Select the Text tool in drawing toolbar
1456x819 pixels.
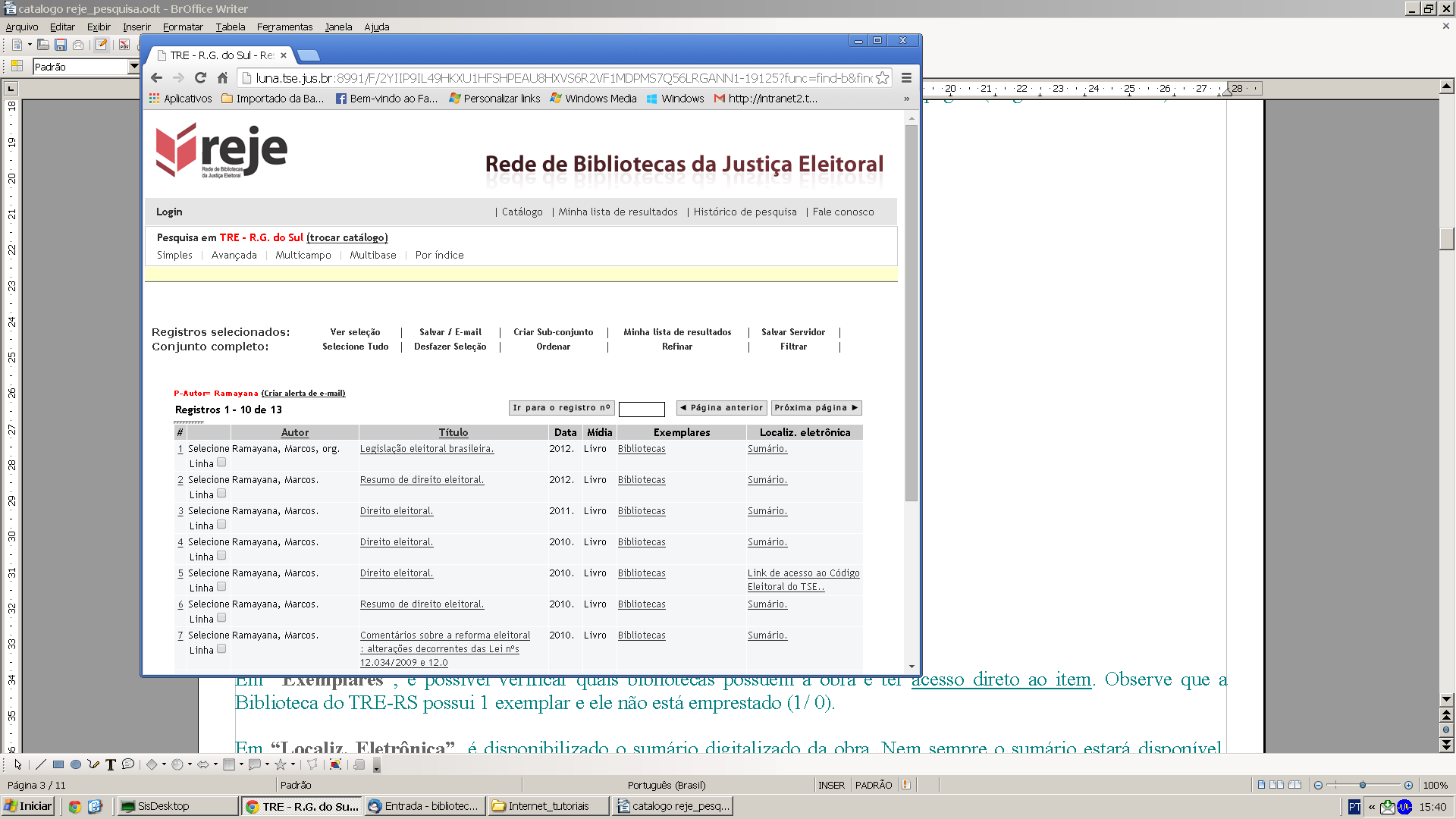coord(111,764)
